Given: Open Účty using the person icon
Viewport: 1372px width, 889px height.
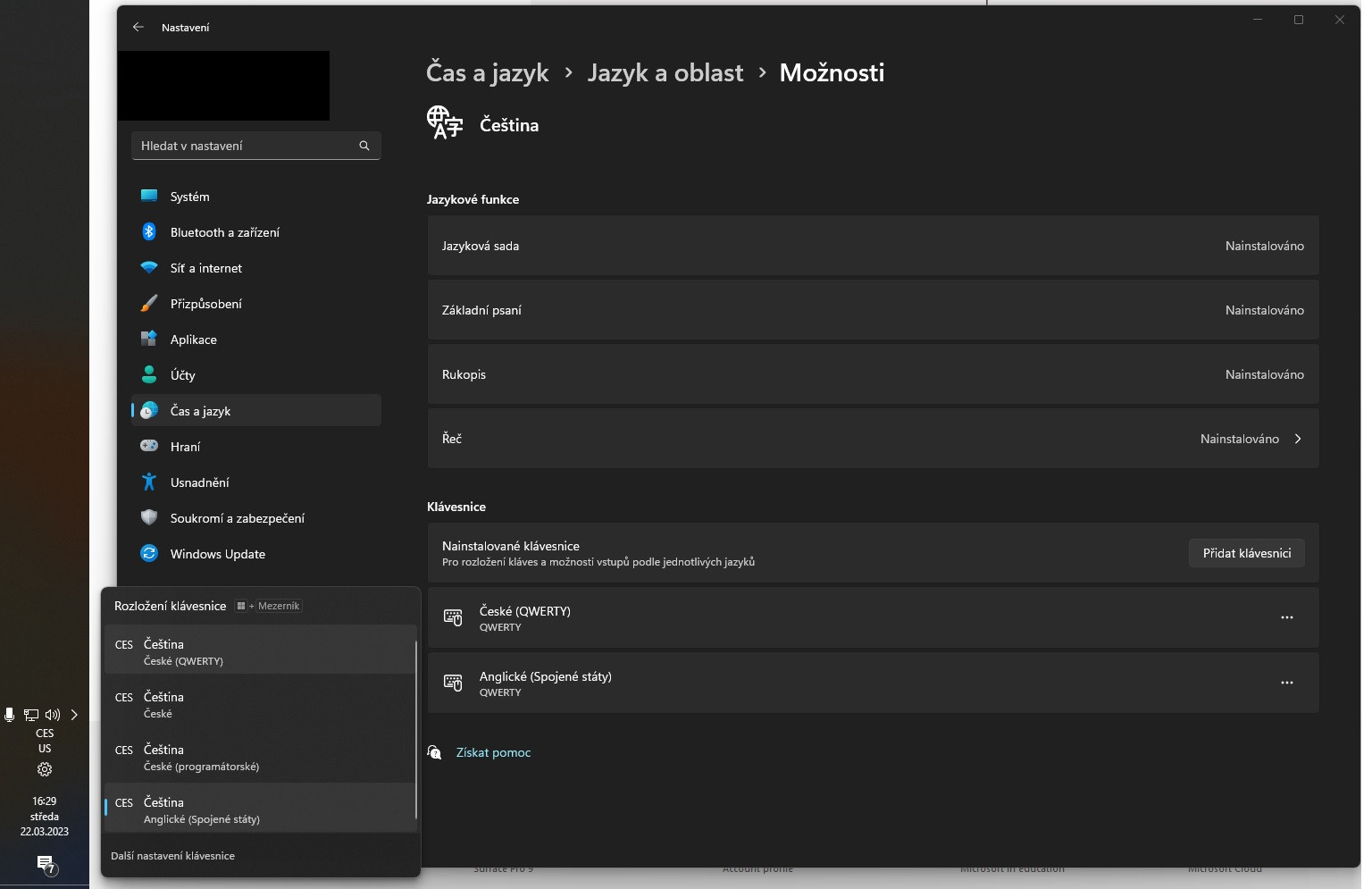Looking at the screenshot, I should click(x=148, y=374).
